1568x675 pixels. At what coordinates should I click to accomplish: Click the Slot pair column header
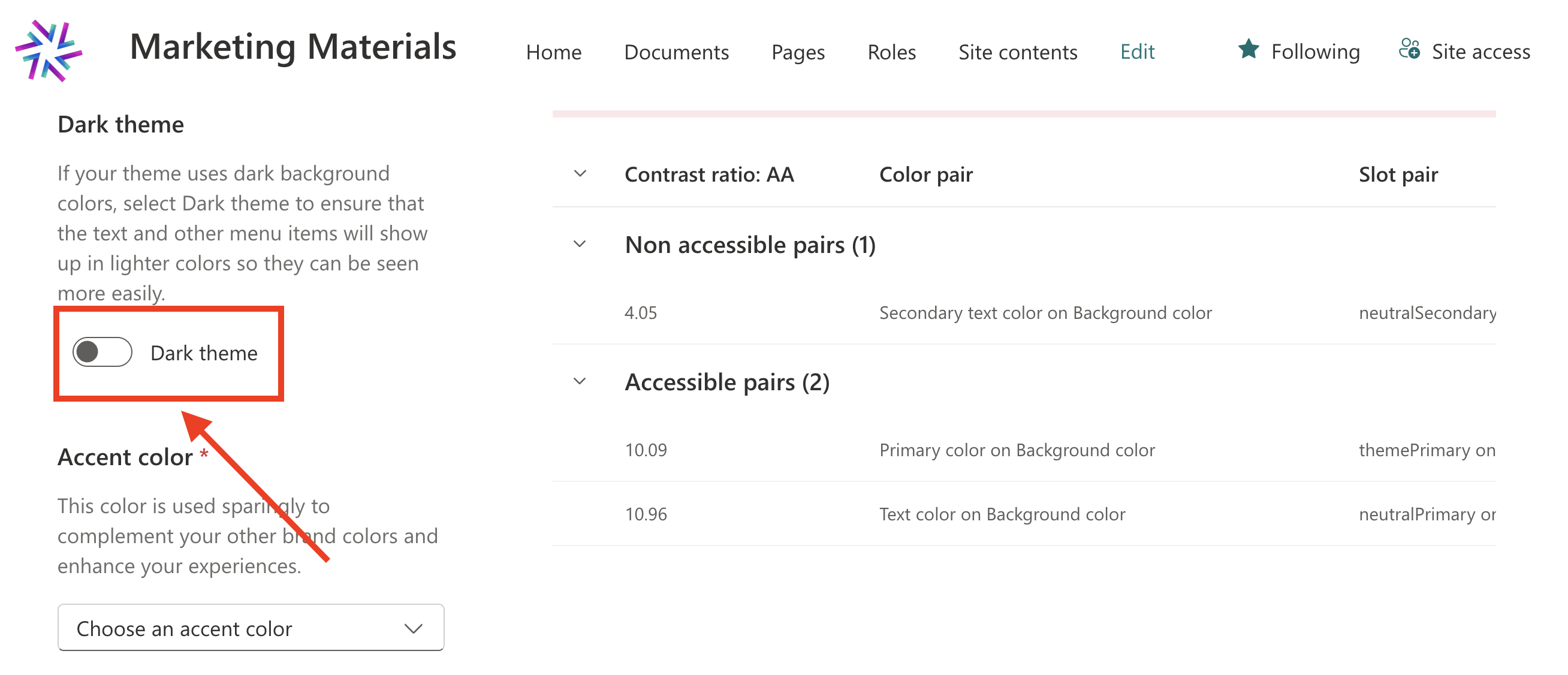1398,174
